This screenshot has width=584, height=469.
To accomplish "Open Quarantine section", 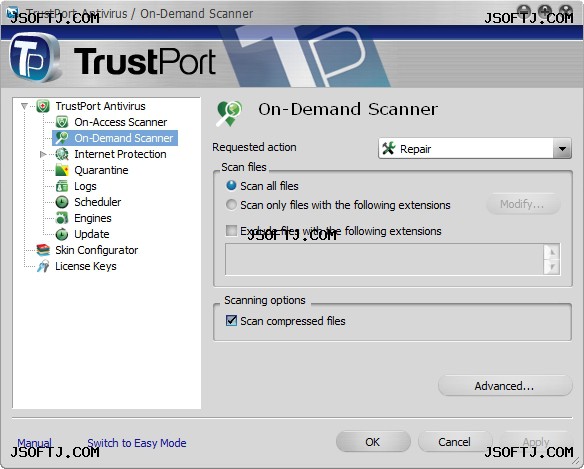I will click(101, 170).
